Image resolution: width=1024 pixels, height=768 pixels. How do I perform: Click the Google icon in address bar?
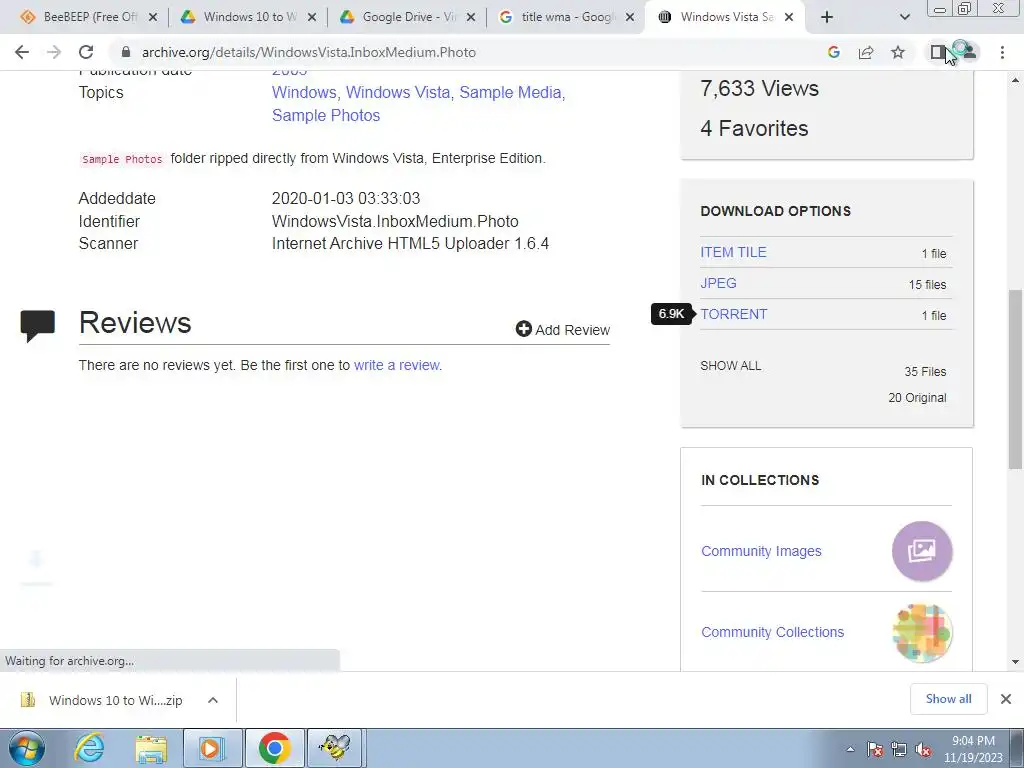coord(833,52)
